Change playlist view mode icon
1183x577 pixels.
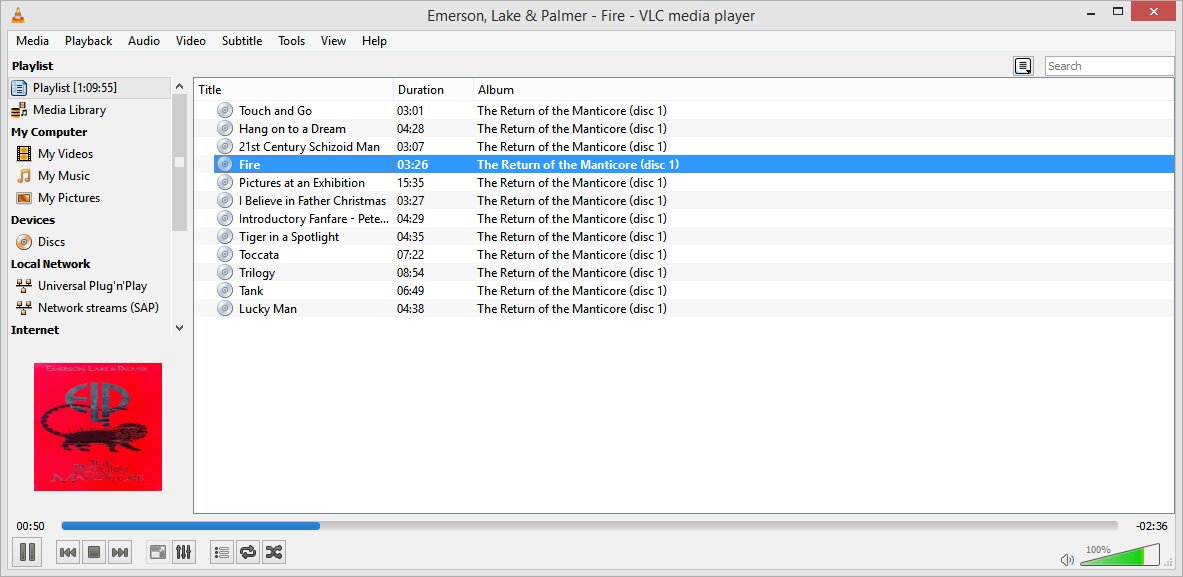pyautogui.click(x=1023, y=66)
